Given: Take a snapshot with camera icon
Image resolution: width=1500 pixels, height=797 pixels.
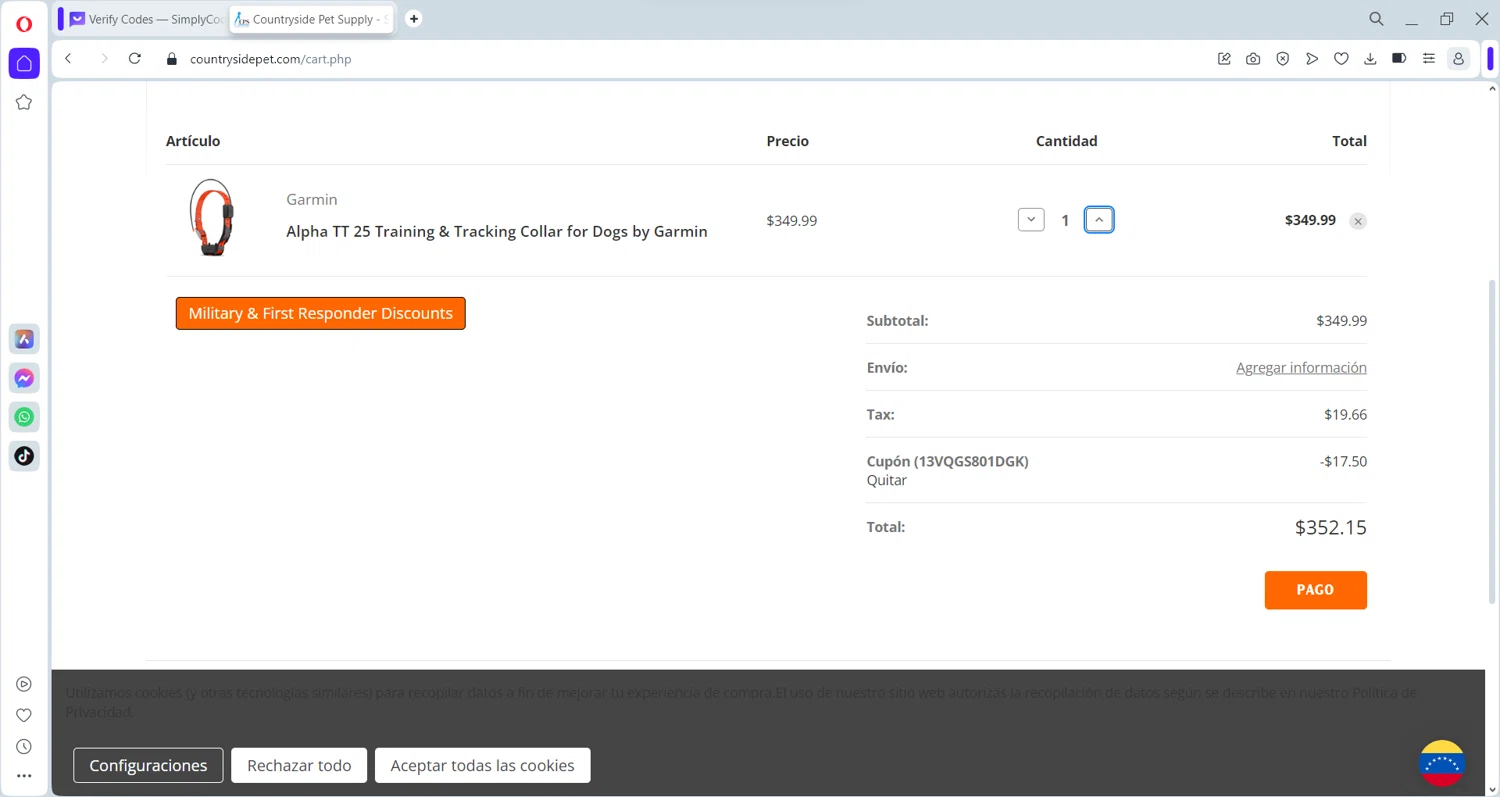Looking at the screenshot, I should (1253, 59).
